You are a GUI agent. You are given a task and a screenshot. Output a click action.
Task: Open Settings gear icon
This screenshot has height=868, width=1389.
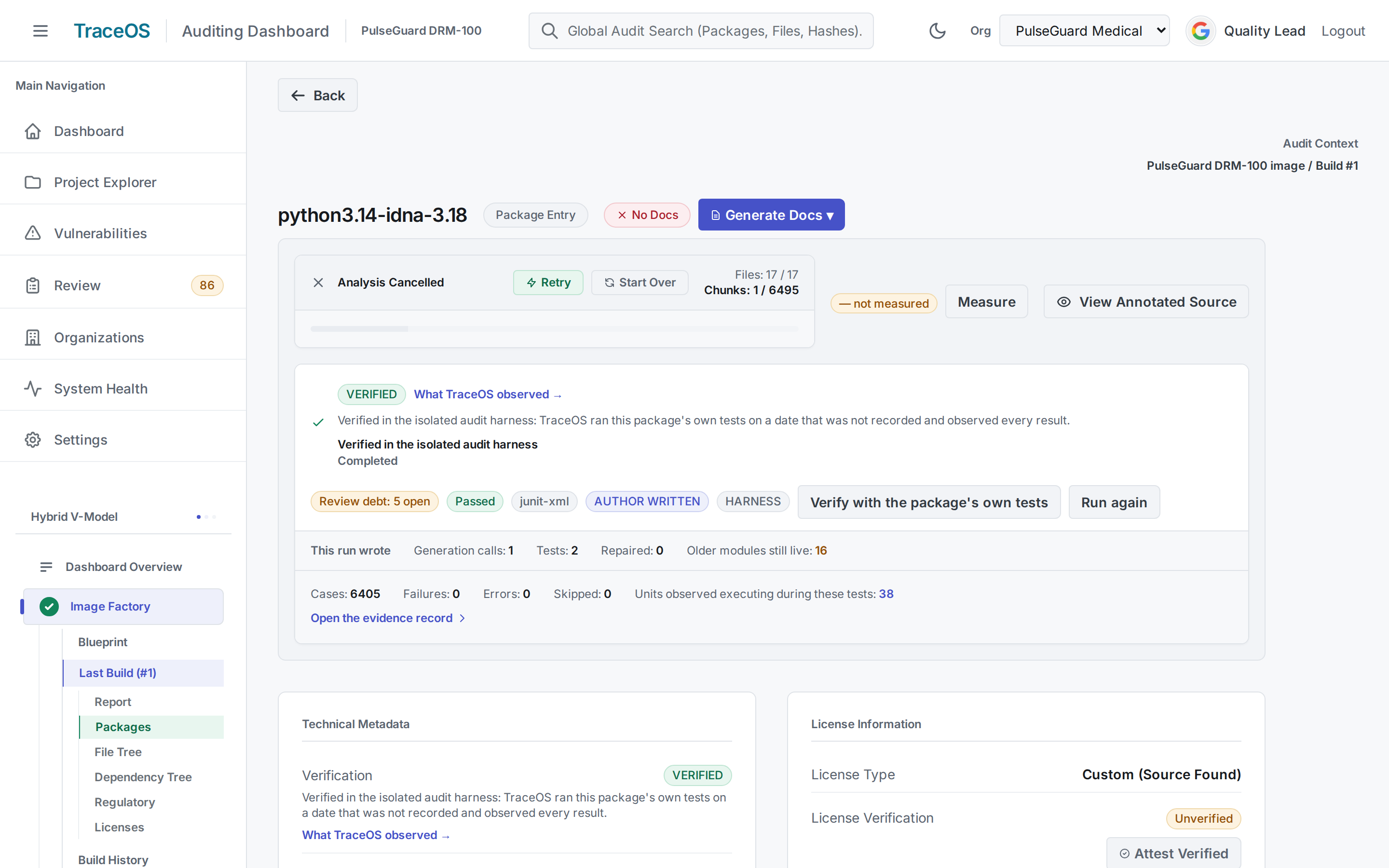33,440
